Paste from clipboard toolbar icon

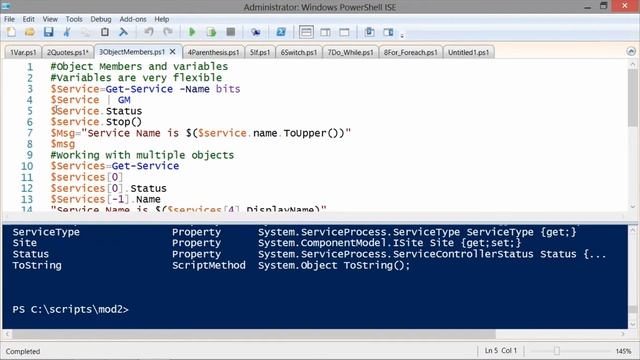[x=104, y=32]
